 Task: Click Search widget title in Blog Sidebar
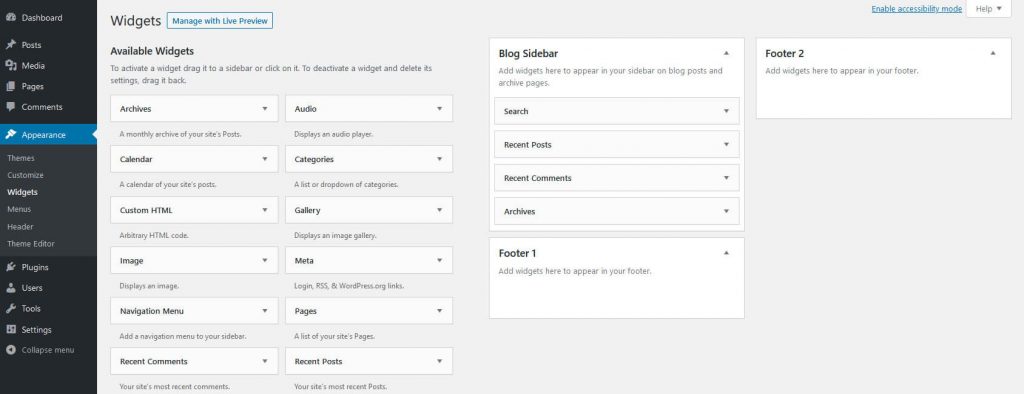point(516,111)
